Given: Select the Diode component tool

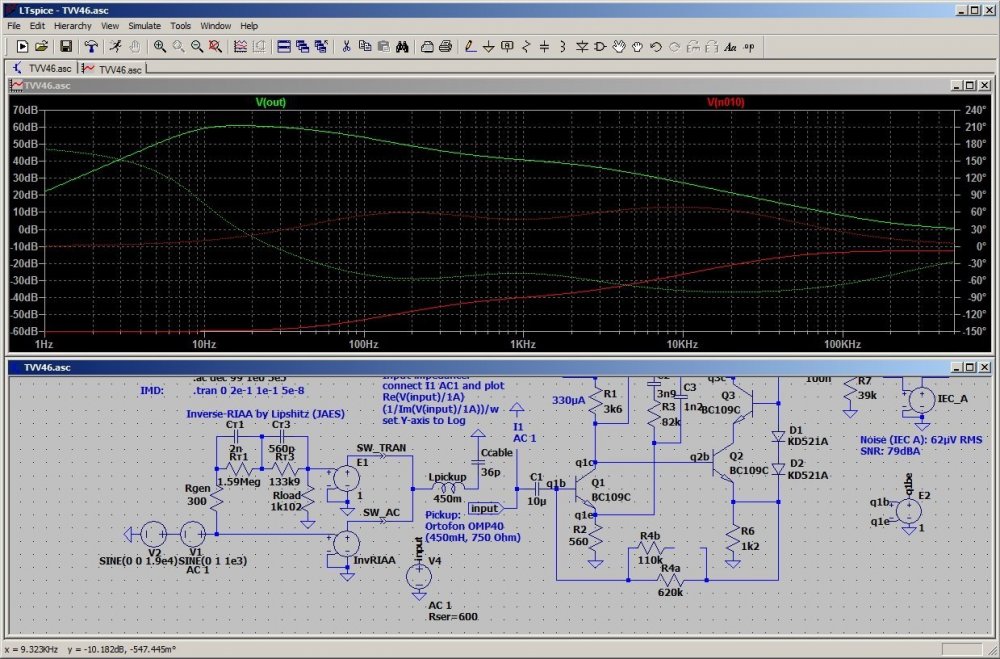Looking at the screenshot, I should point(582,47).
